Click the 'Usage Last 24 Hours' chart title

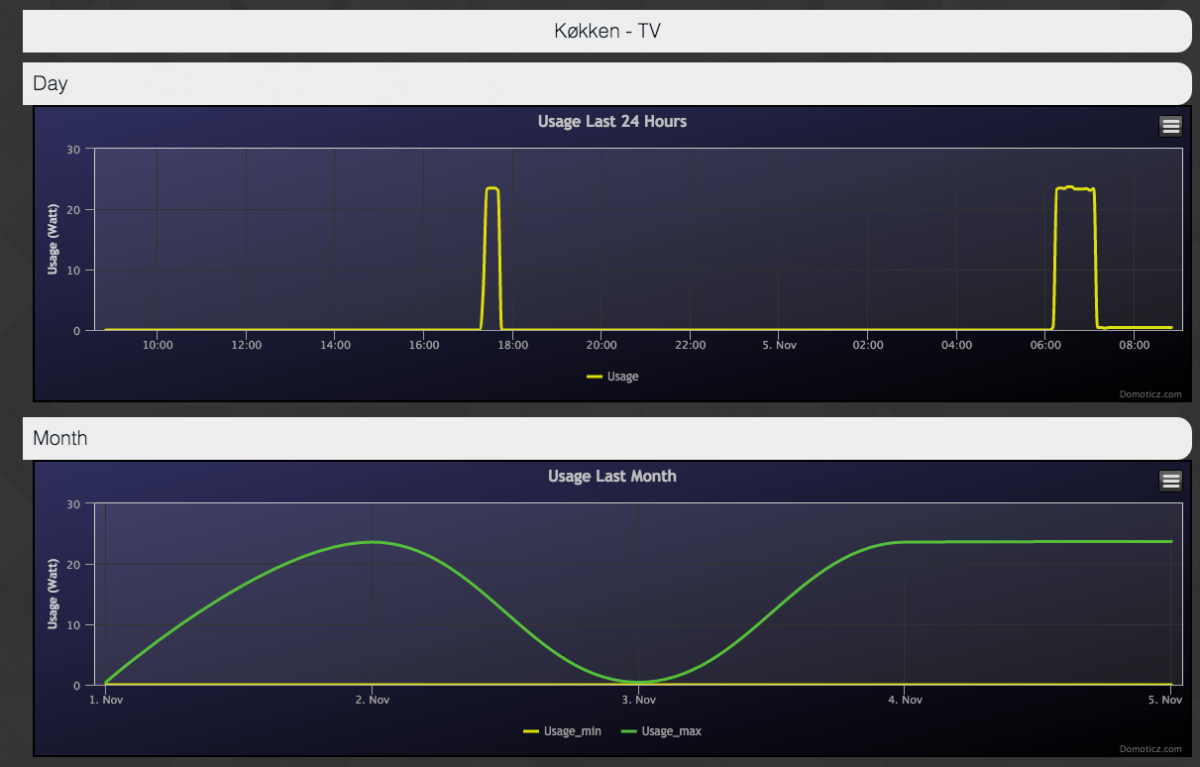coord(612,122)
